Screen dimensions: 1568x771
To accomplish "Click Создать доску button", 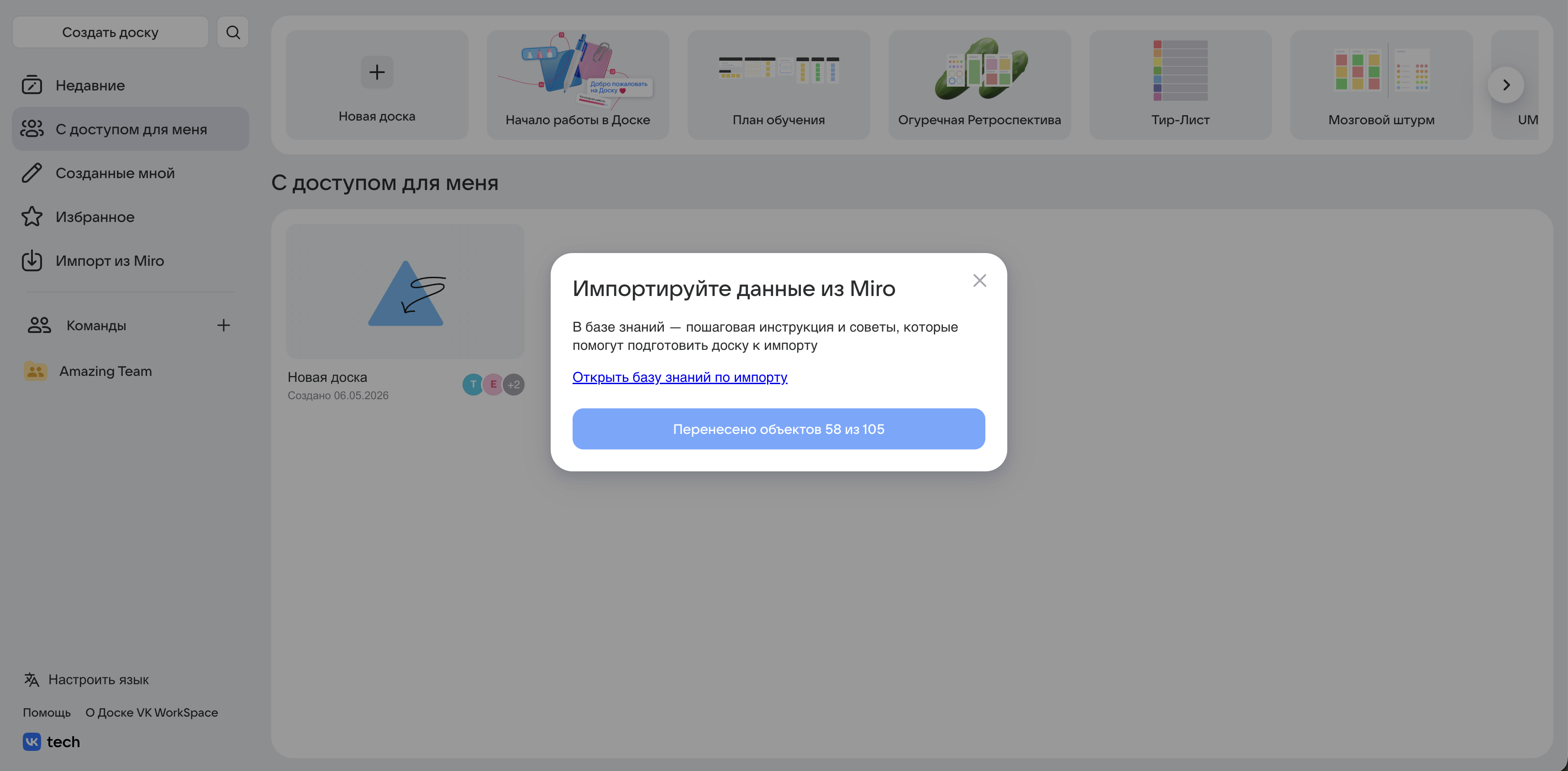I will 110,32.
